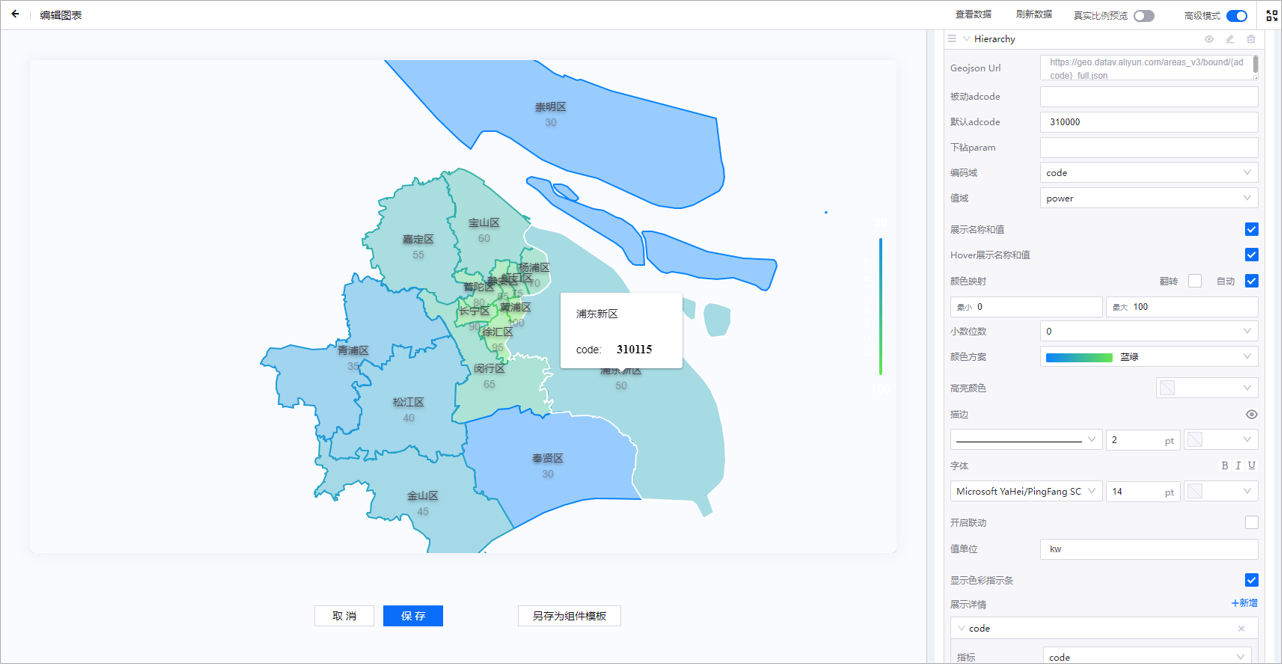Click the Hierarchy layer edit pencil icon

tap(1230, 40)
